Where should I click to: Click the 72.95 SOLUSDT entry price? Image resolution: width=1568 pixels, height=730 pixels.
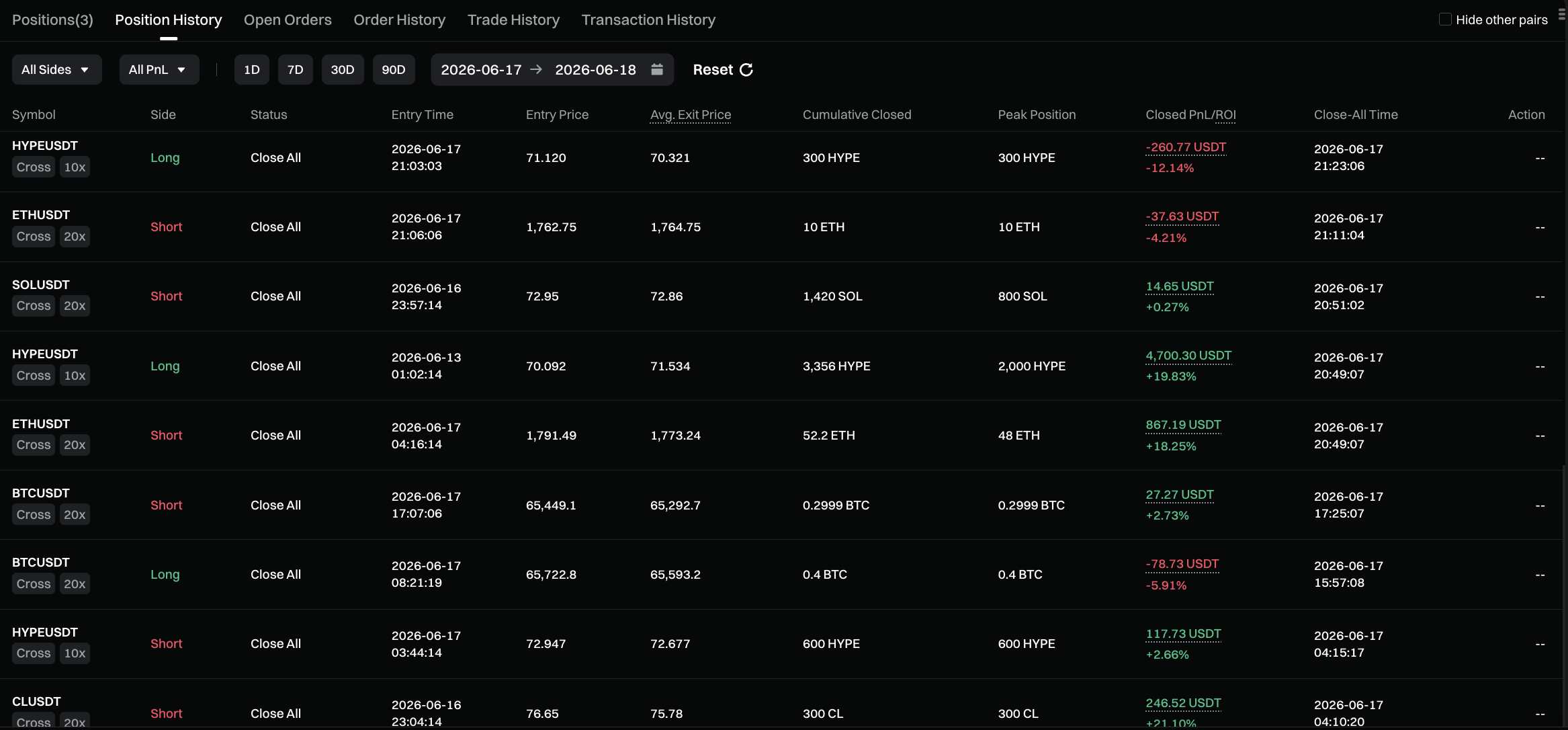pos(542,296)
